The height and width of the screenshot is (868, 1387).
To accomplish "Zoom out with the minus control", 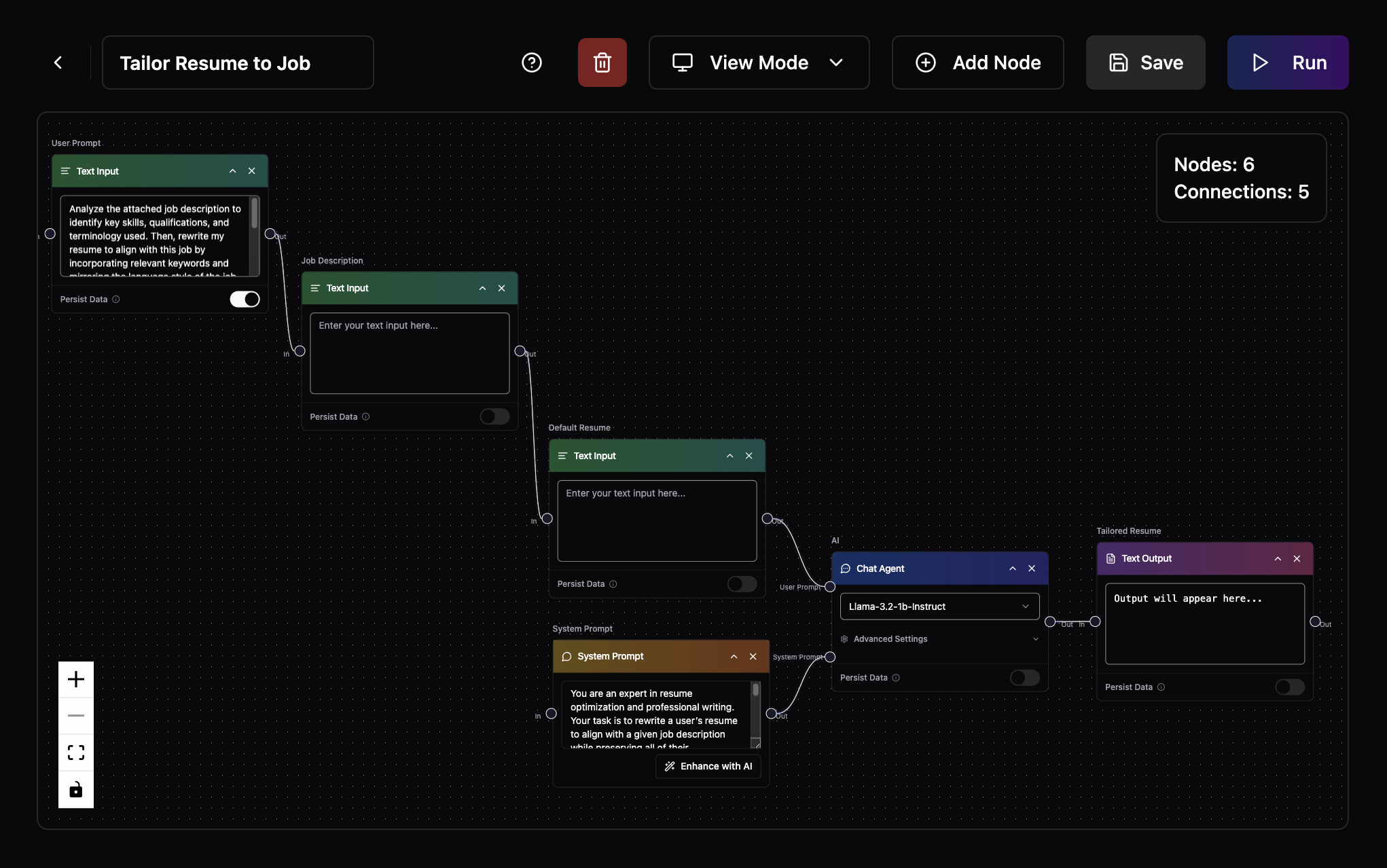I will (x=76, y=716).
